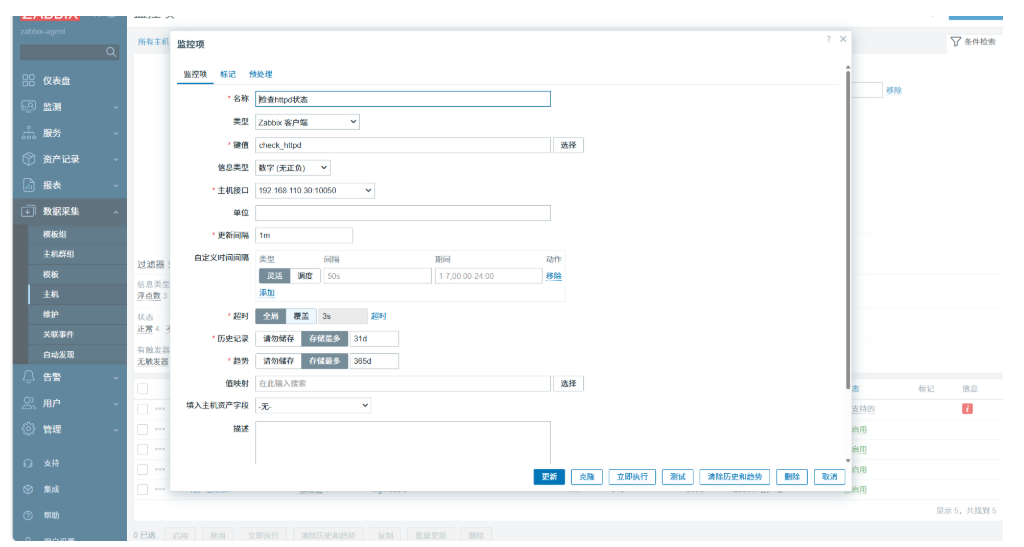Click 移除 link in the custom interval row
Screen dimensions: 1024x547
[x=554, y=276]
